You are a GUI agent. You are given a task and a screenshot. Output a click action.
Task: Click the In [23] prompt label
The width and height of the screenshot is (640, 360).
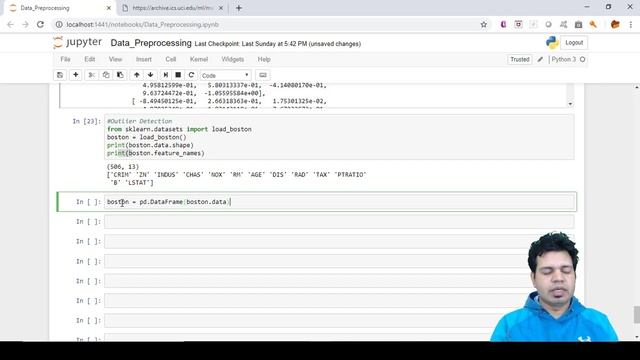[87, 121]
